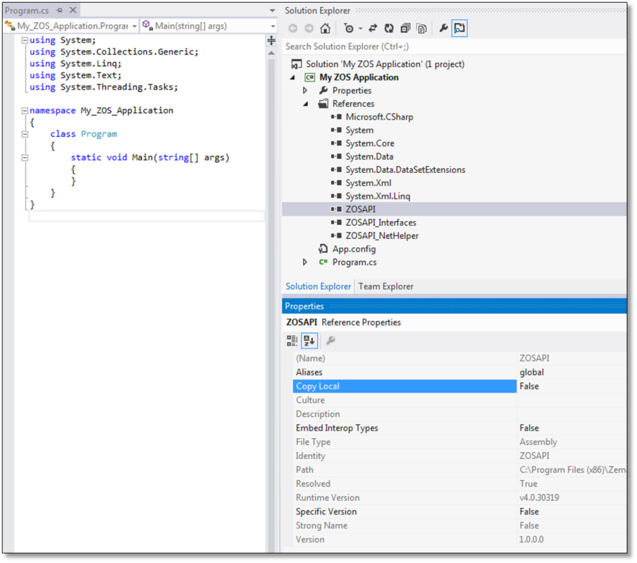Select the ZOSAPI_NetHelper reference
Viewport: 637px width, 563px height.
(x=382, y=236)
